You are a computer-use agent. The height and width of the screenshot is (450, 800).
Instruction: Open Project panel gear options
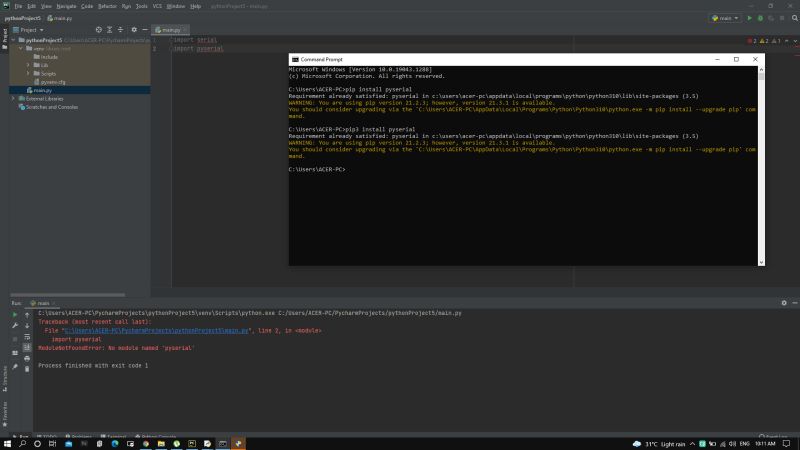(134, 30)
